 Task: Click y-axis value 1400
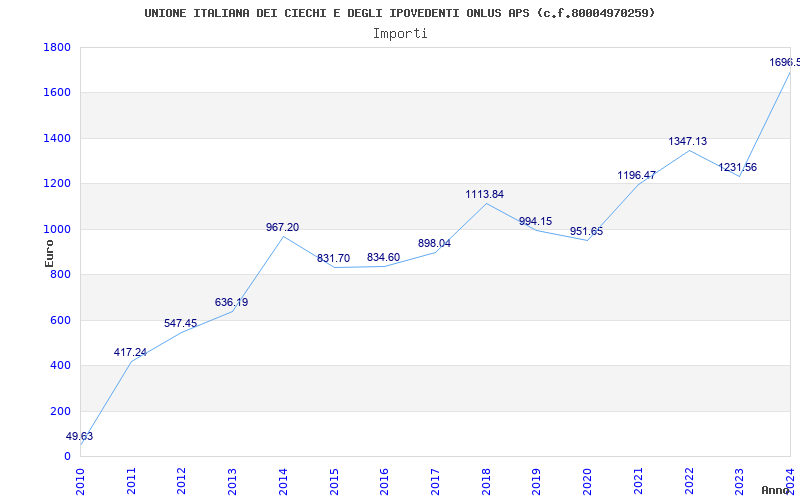pyautogui.click(x=57, y=138)
